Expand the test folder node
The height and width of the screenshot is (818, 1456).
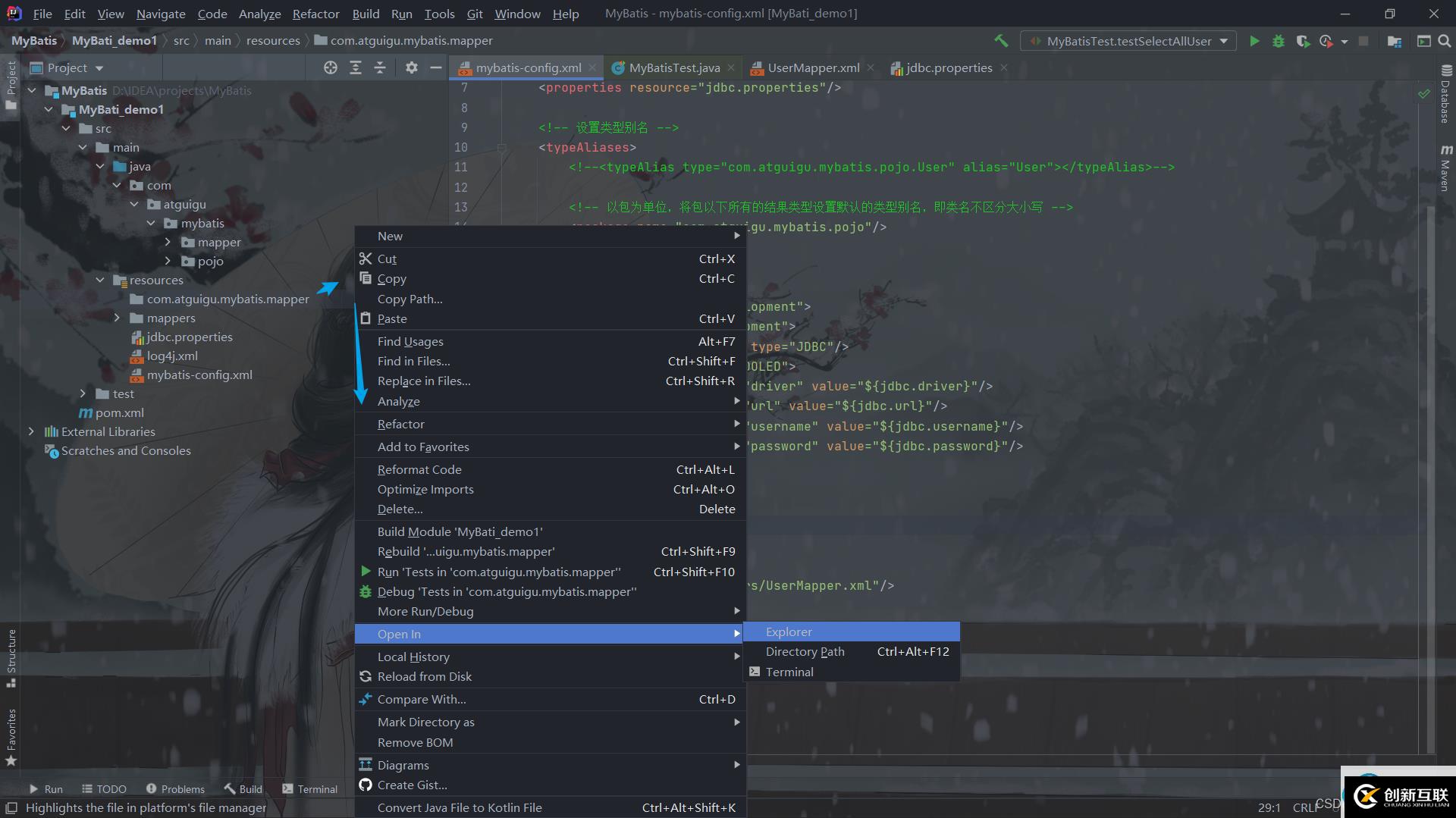click(83, 393)
